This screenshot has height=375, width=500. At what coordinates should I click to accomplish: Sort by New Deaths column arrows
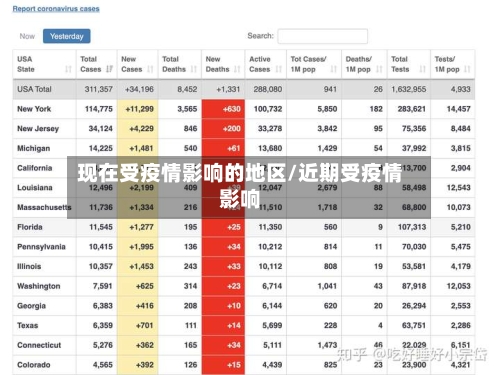237,69
